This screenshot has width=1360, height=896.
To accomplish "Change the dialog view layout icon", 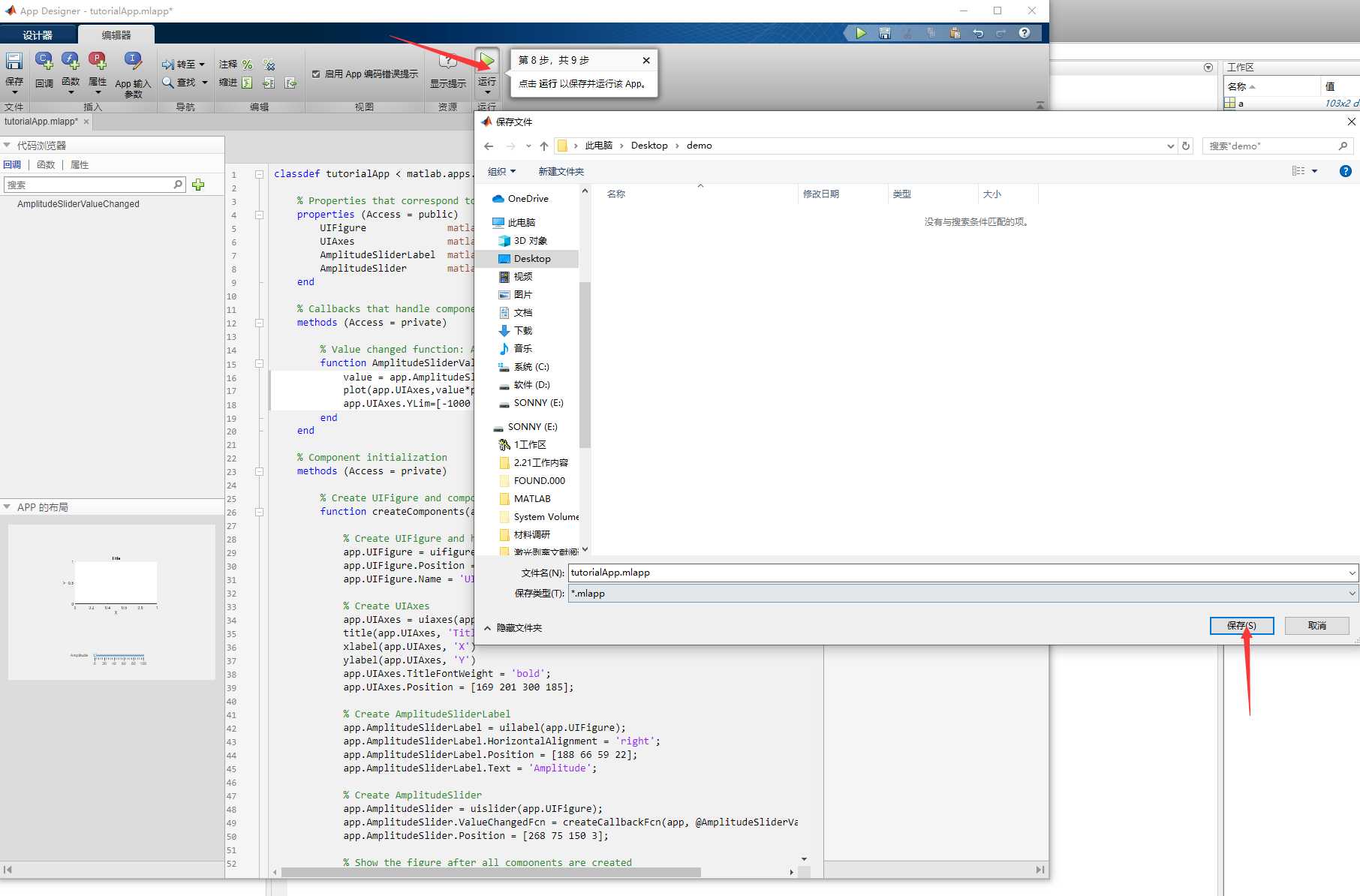I will [x=1298, y=171].
